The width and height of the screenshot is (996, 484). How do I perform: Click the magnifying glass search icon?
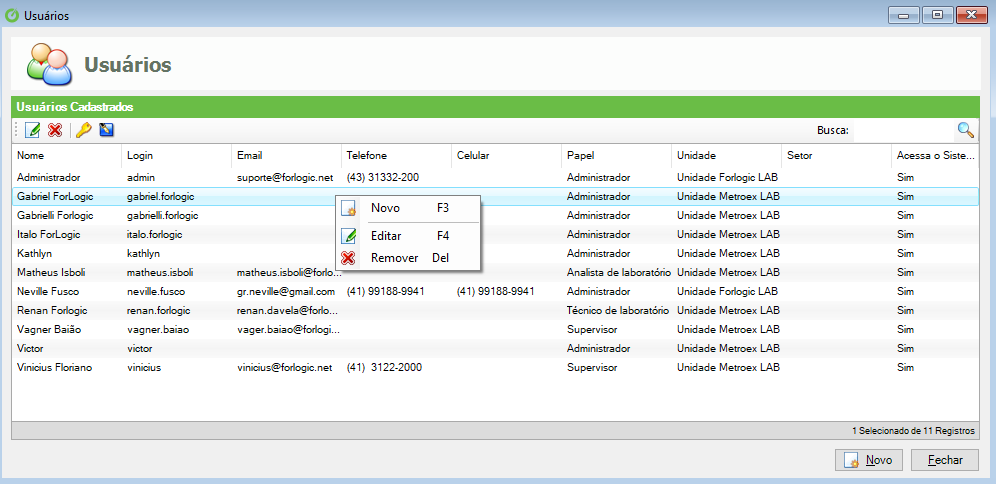coord(966,130)
